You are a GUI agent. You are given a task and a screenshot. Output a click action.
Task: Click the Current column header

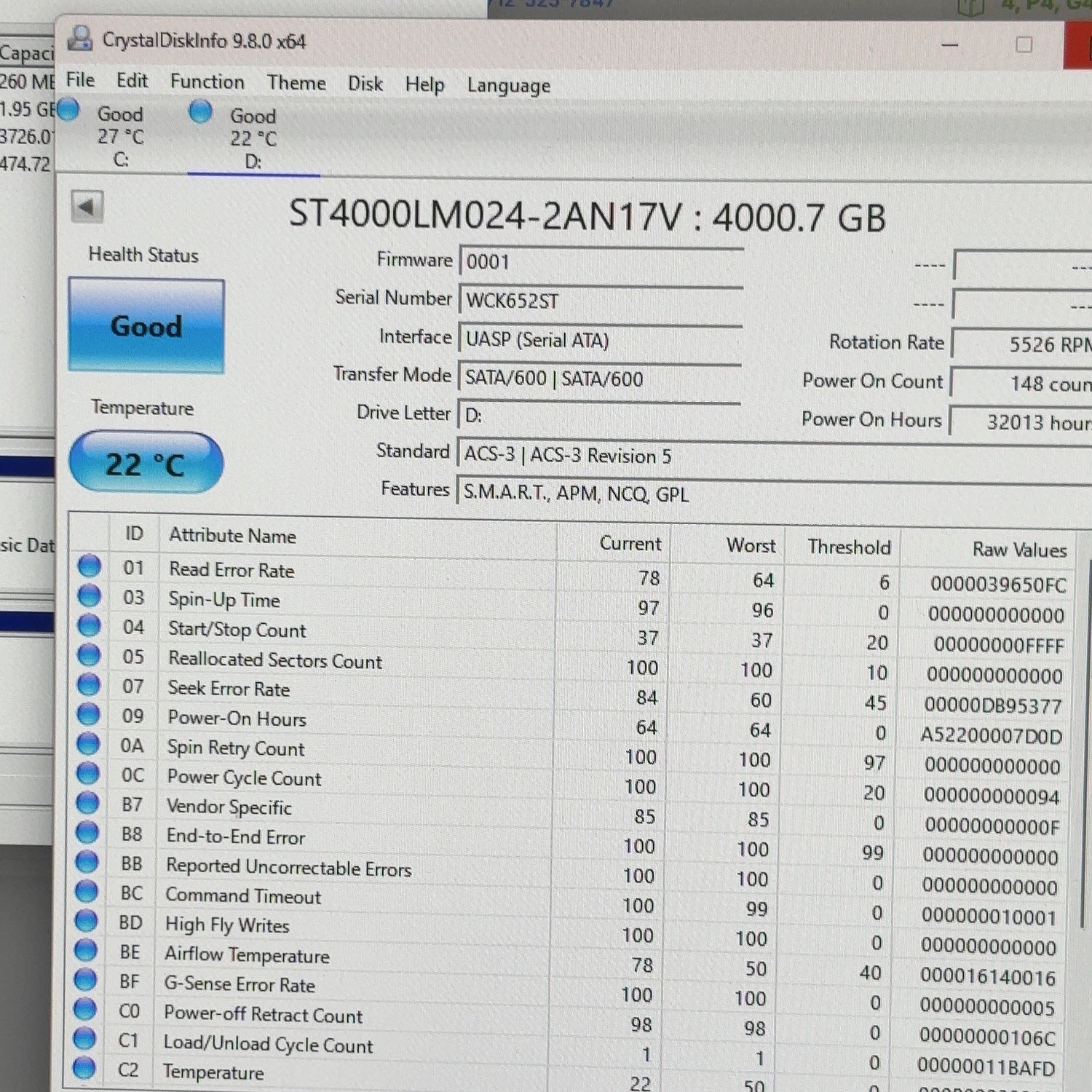click(x=630, y=544)
